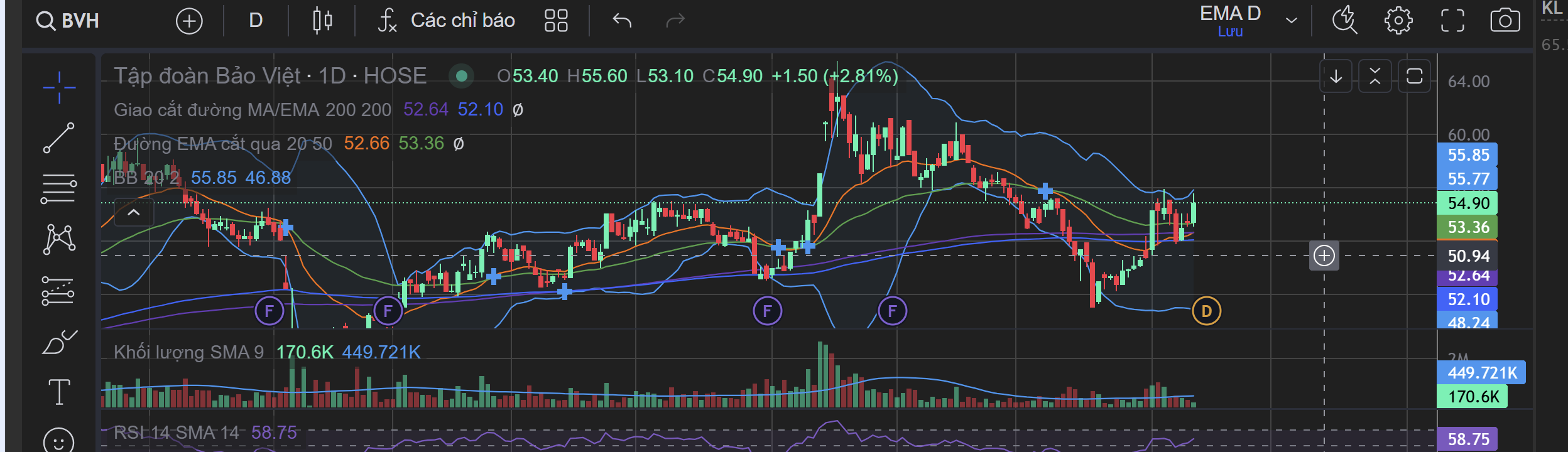Click the second F event marker
Viewport: 1568px width, 452px height.
(388, 311)
